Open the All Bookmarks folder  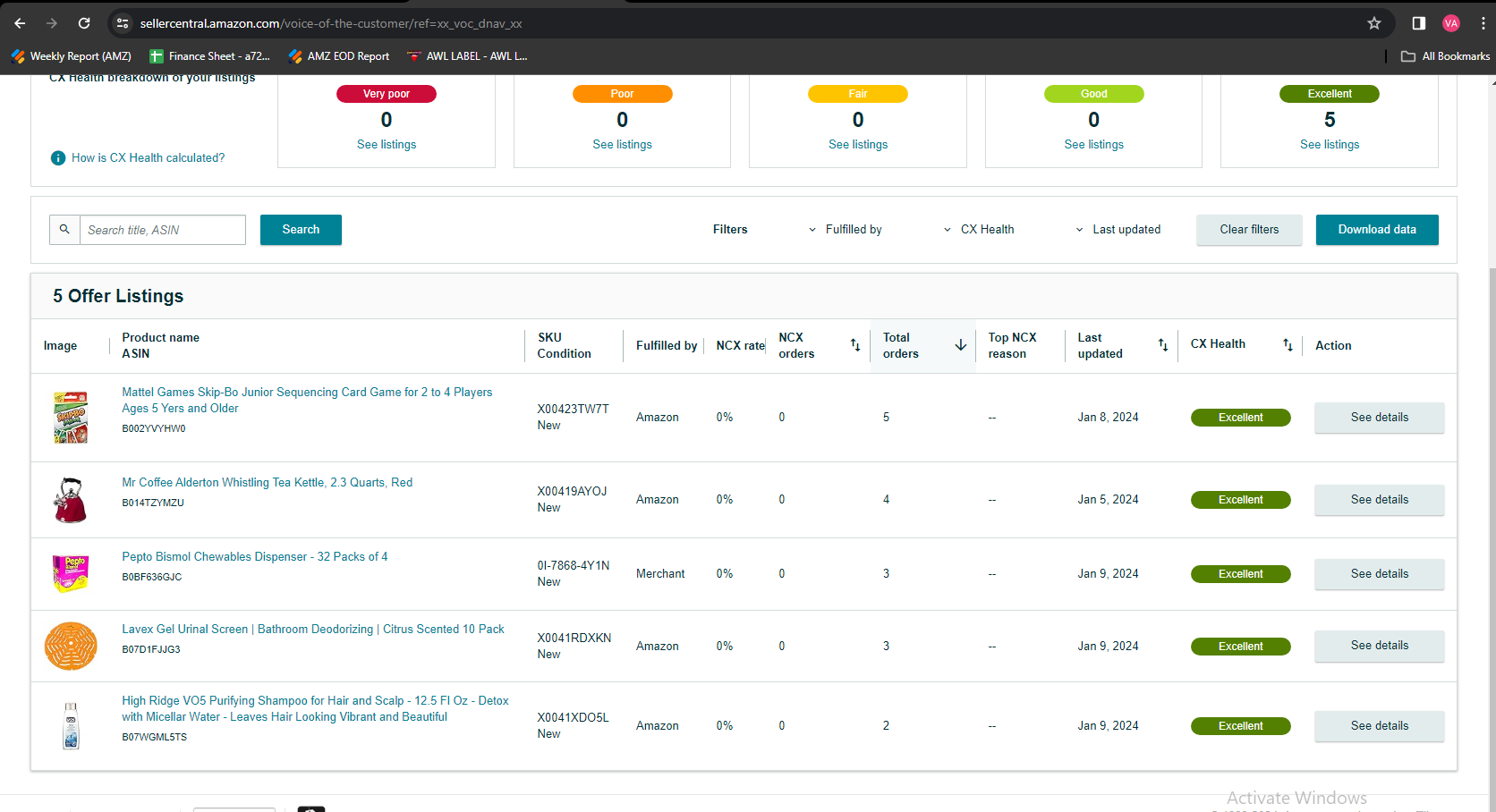pyautogui.click(x=1446, y=56)
